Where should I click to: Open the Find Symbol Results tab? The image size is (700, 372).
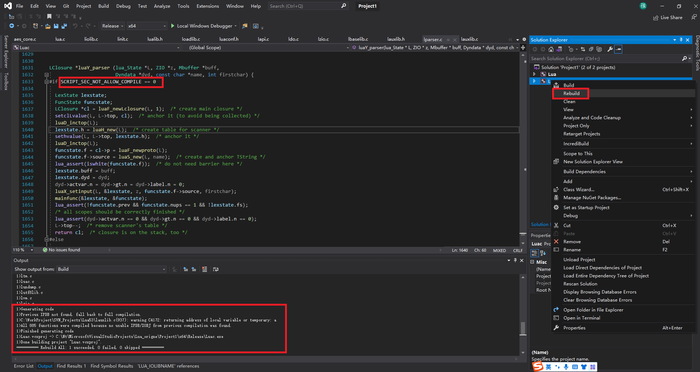tap(112, 366)
